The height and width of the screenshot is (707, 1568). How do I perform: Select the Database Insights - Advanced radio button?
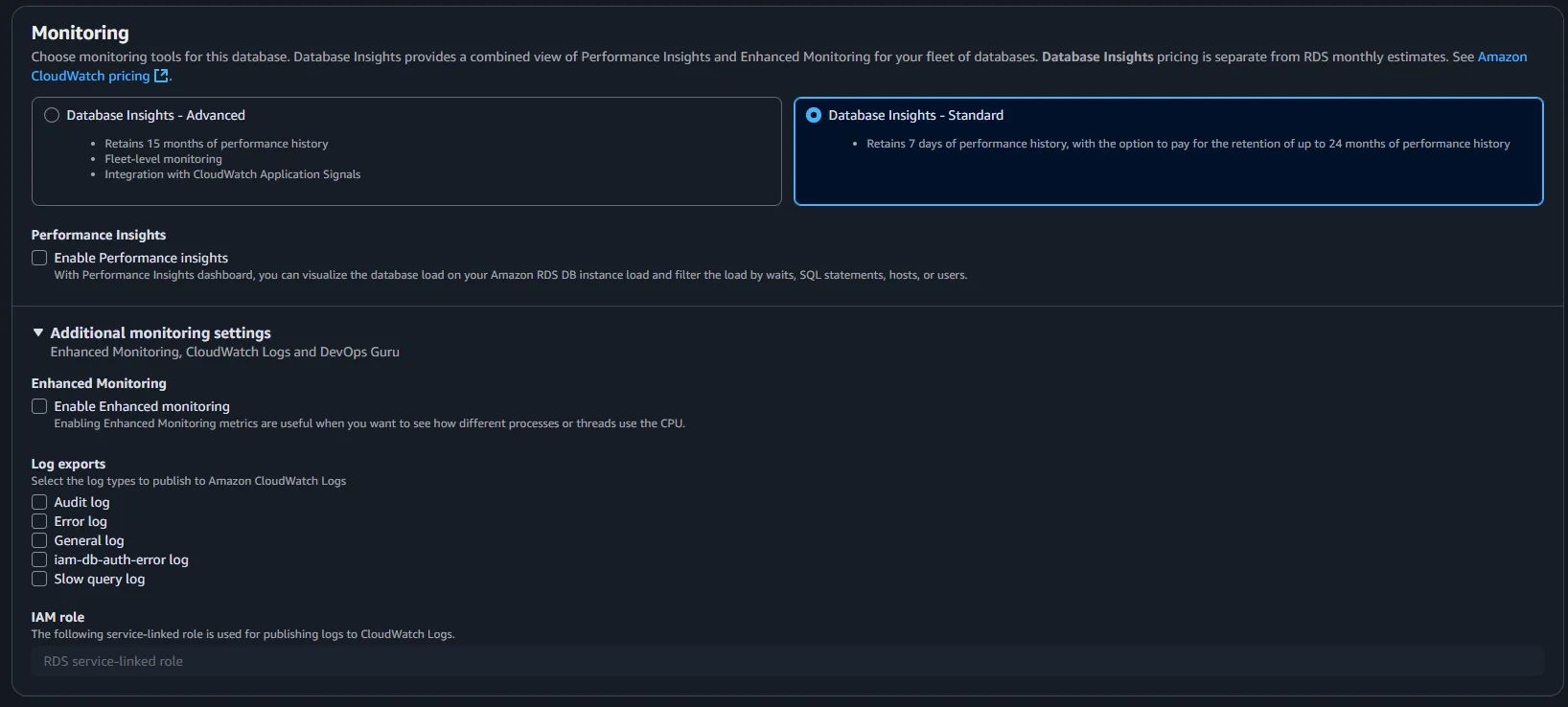click(x=52, y=115)
